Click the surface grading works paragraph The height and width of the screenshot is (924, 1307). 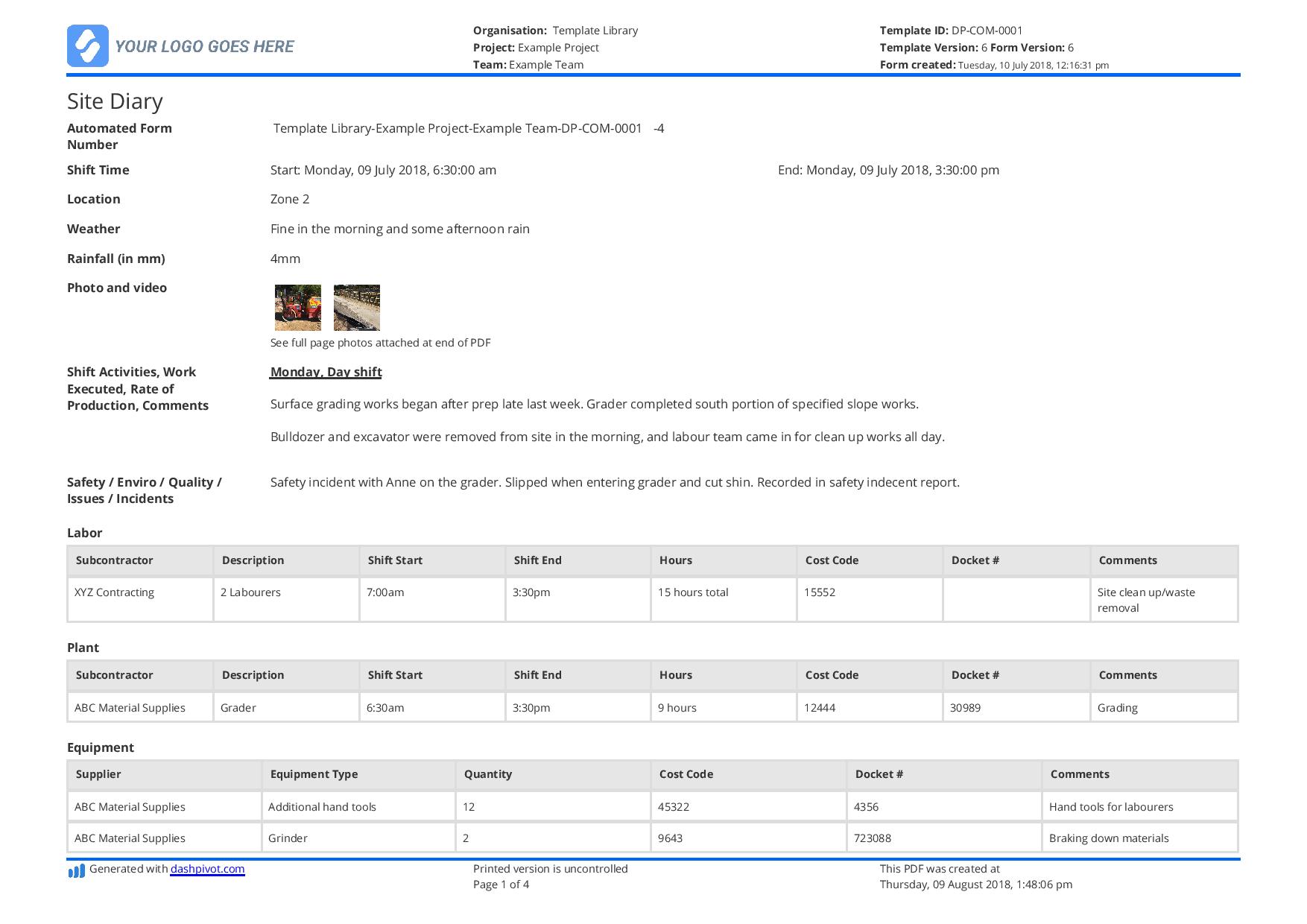pos(595,404)
